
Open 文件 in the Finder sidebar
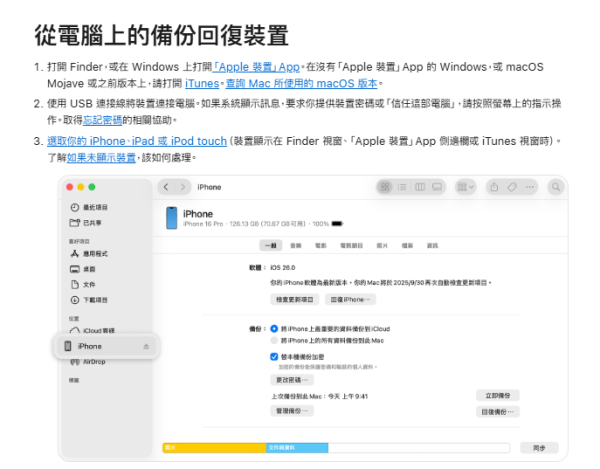(83, 285)
